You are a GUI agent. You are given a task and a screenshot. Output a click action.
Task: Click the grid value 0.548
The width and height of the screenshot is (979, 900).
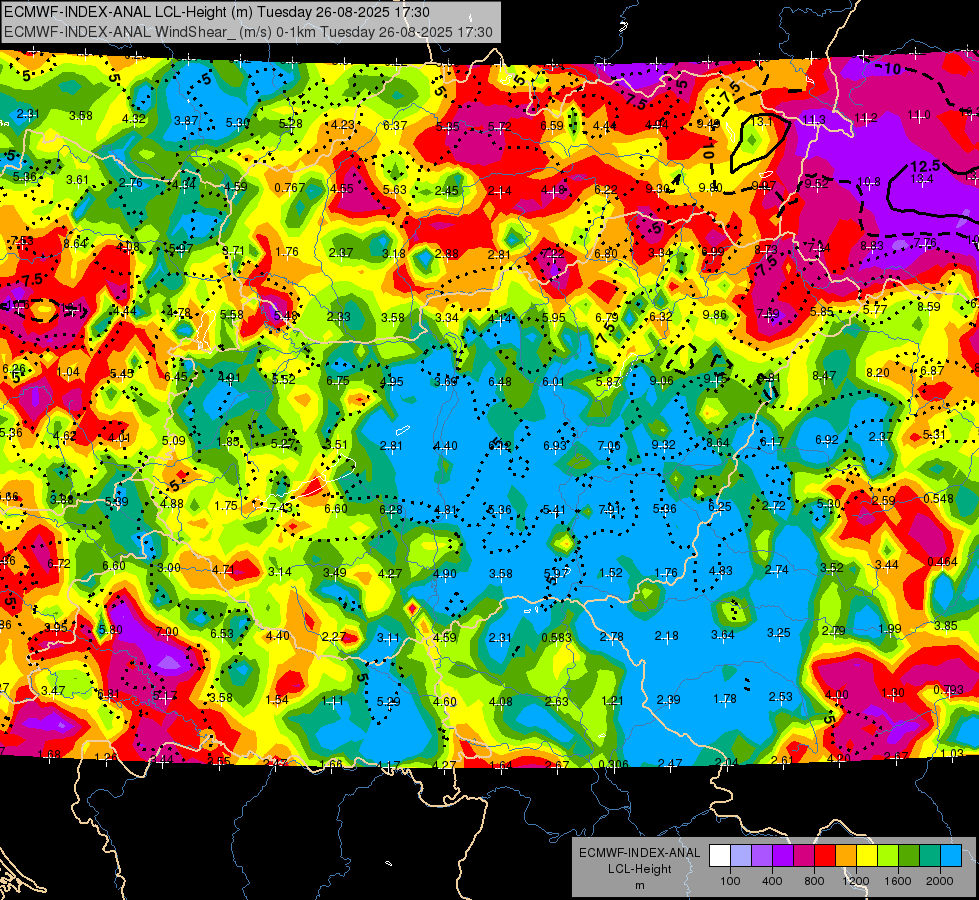click(938, 498)
